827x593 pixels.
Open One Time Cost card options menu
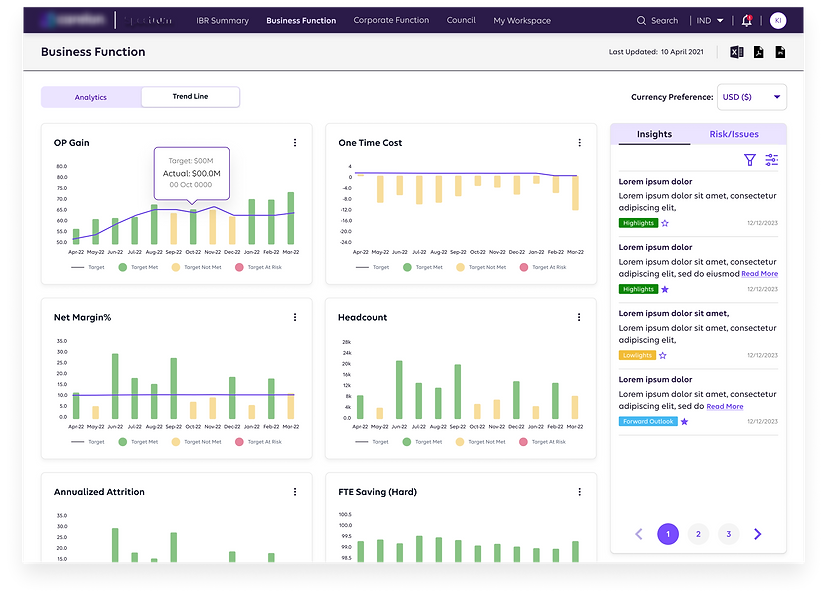580,142
